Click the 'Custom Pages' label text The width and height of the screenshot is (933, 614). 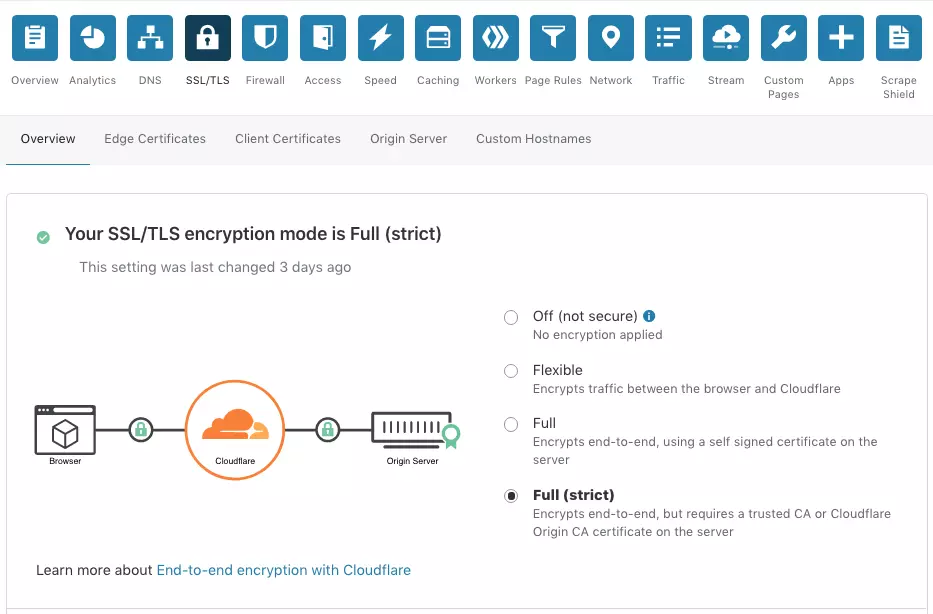point(784,87)
